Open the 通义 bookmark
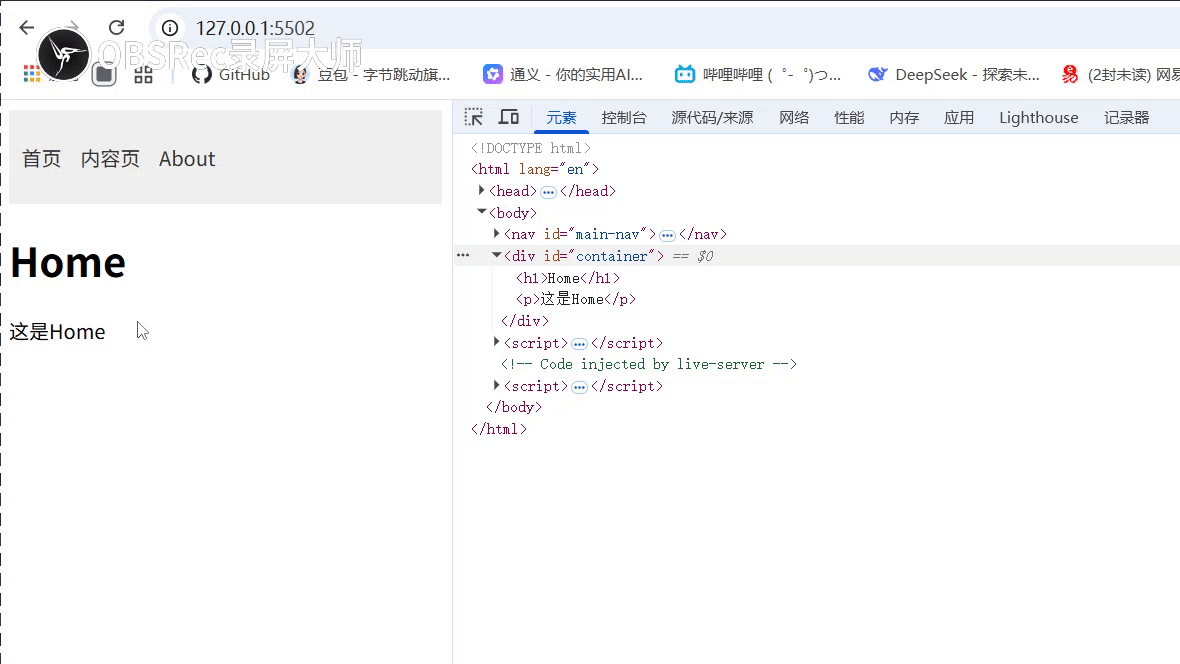The width and height of the screenshot is (1180, 664). [x=564, y=75]
